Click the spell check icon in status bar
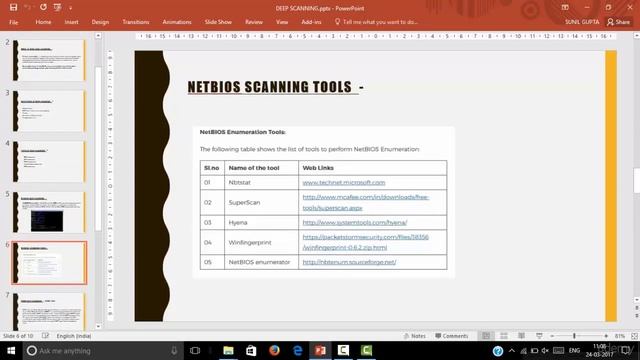 45,336
